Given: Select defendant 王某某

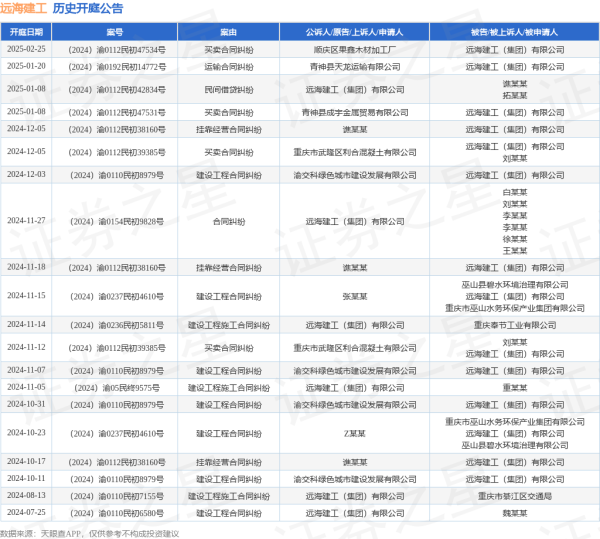Looking at the screenshot, I should [x=514, y=251].
